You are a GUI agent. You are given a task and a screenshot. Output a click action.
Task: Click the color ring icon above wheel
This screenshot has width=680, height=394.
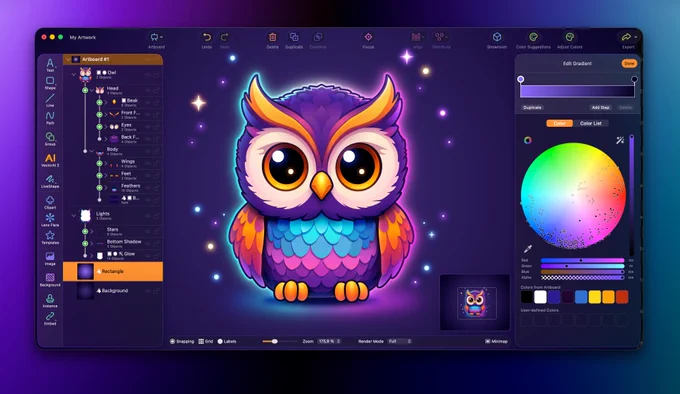point(528,140)
